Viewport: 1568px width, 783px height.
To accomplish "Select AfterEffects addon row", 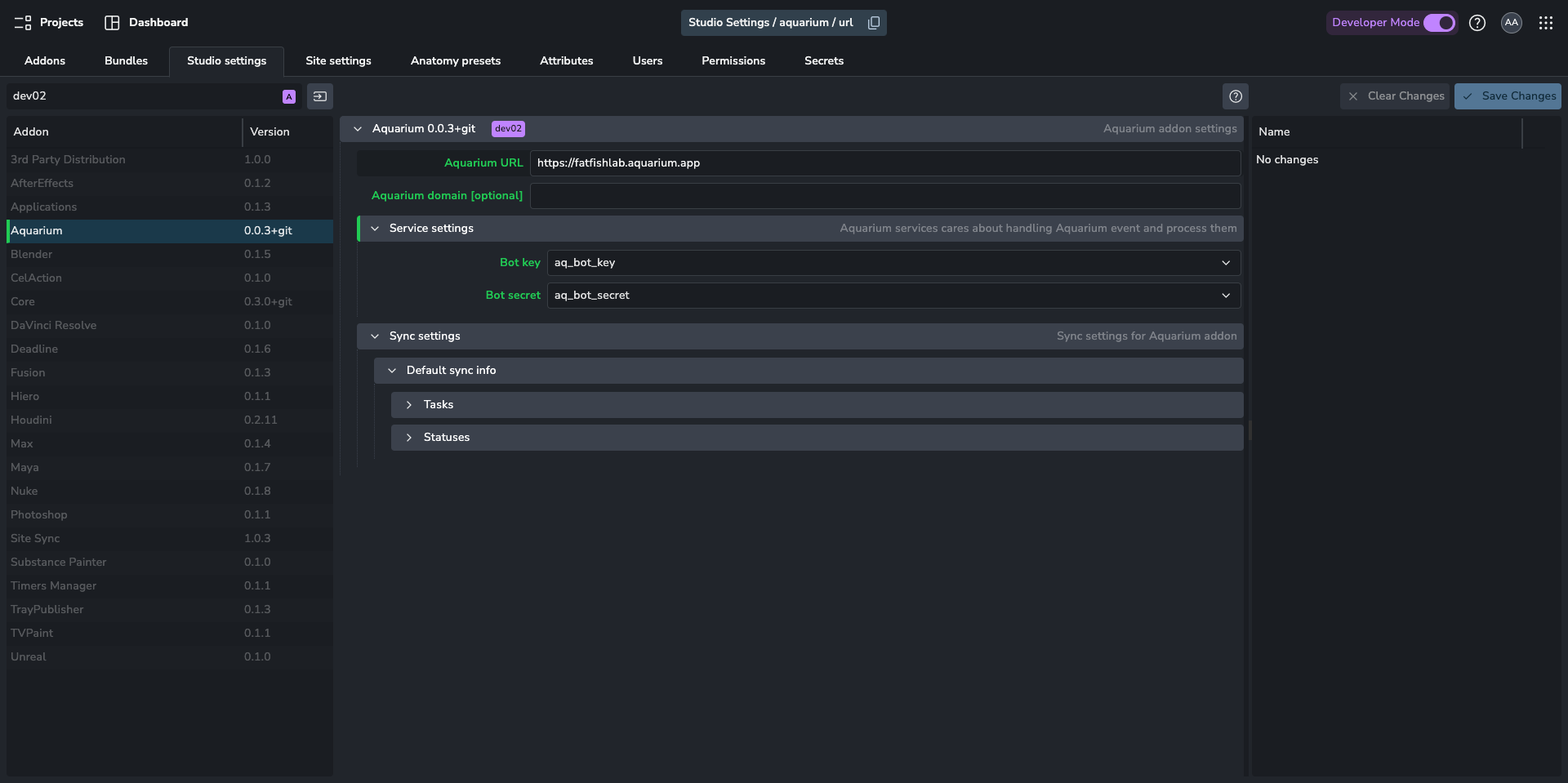I will point(170,184).
